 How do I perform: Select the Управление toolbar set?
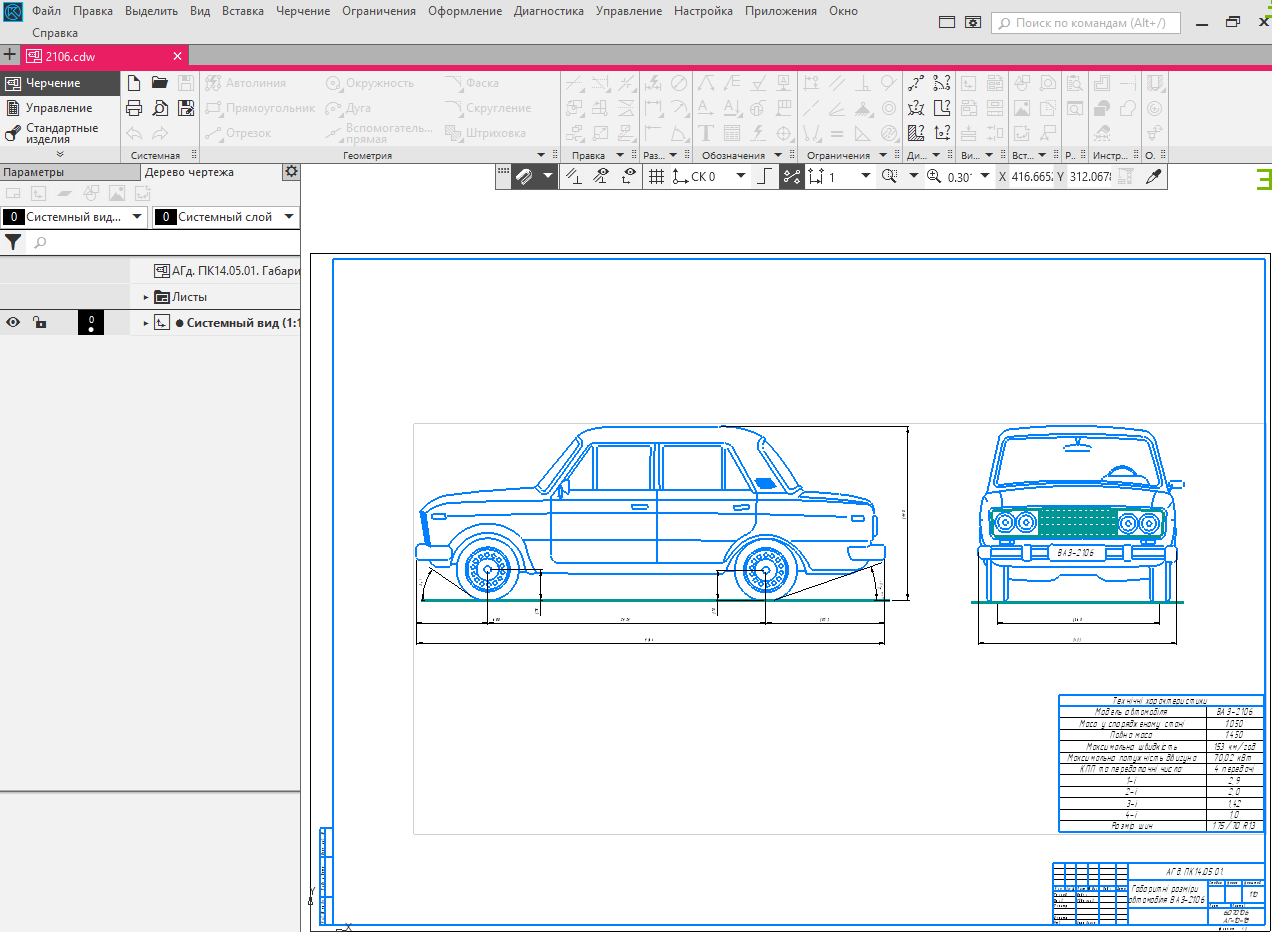(58, 108)
